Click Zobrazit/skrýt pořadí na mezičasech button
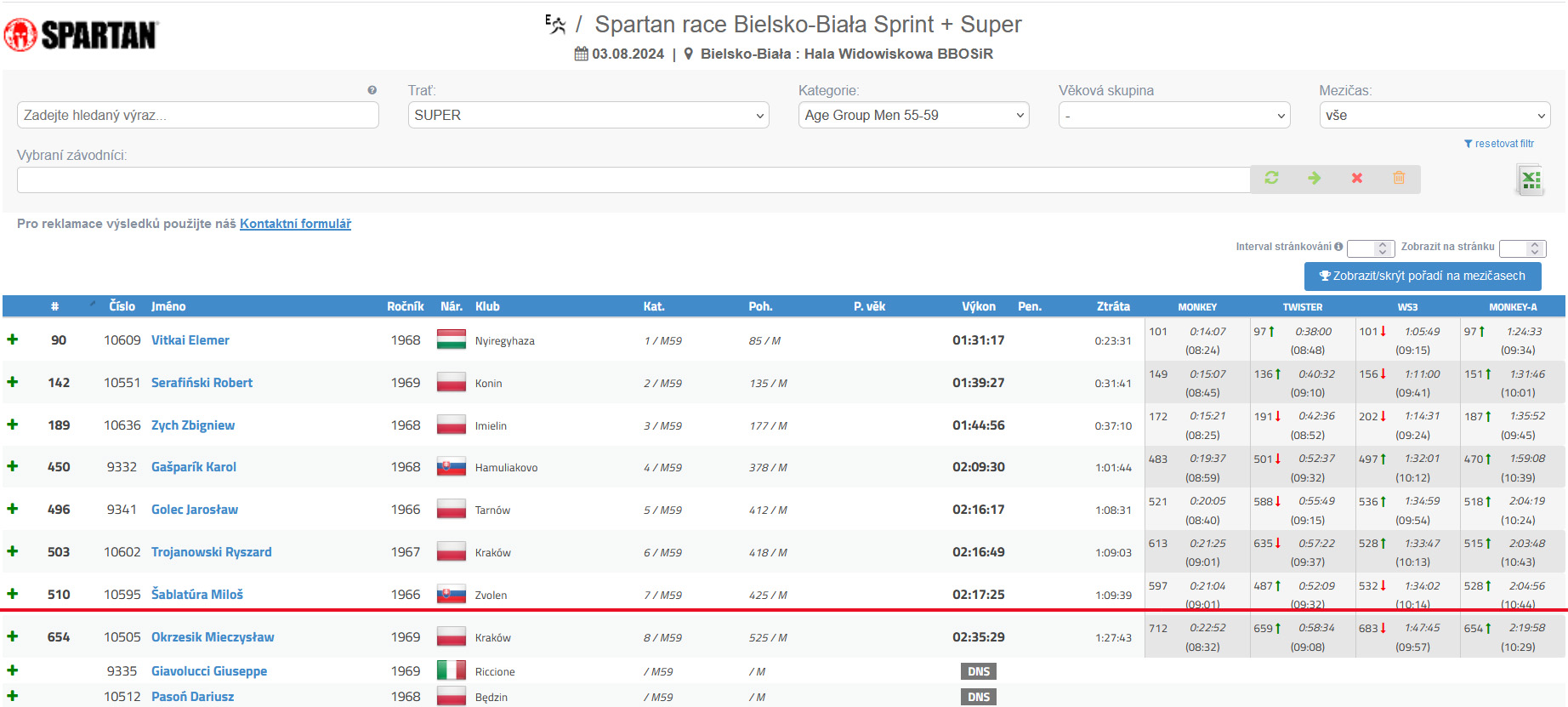The width and height of the screenshot is (1568, 707). (x=1423, y=276)
